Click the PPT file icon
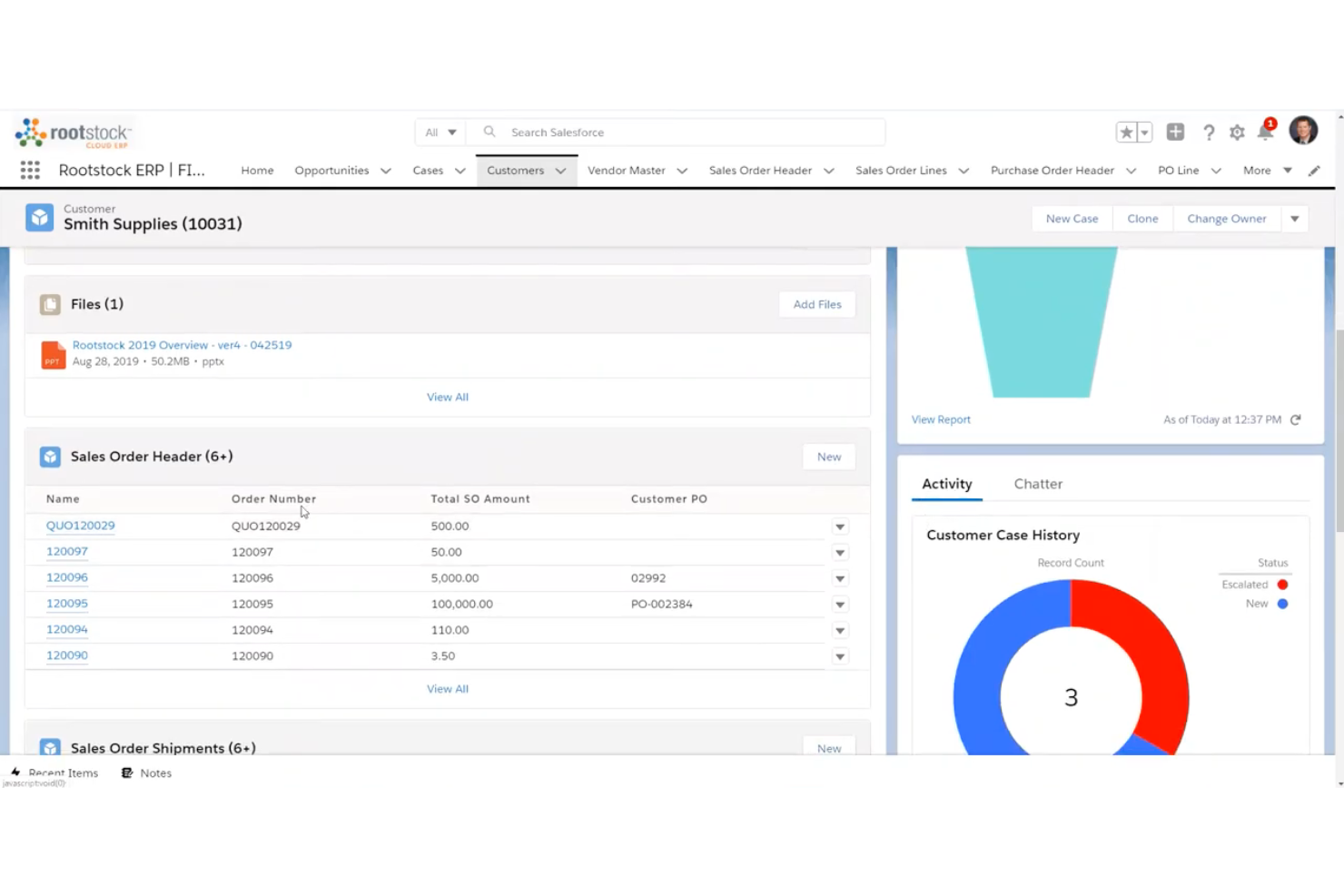 click(x=54, y=355)
